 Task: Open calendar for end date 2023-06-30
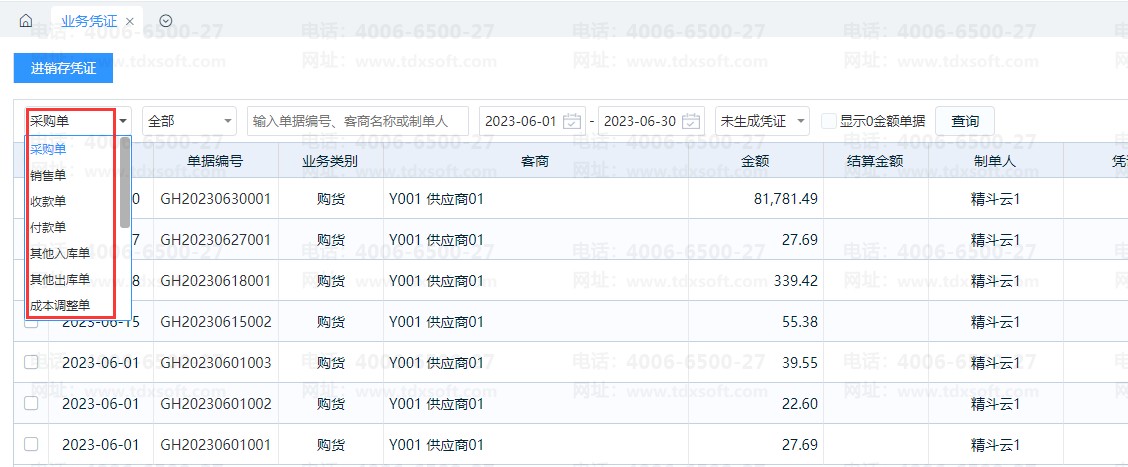(x=691, y=121)
